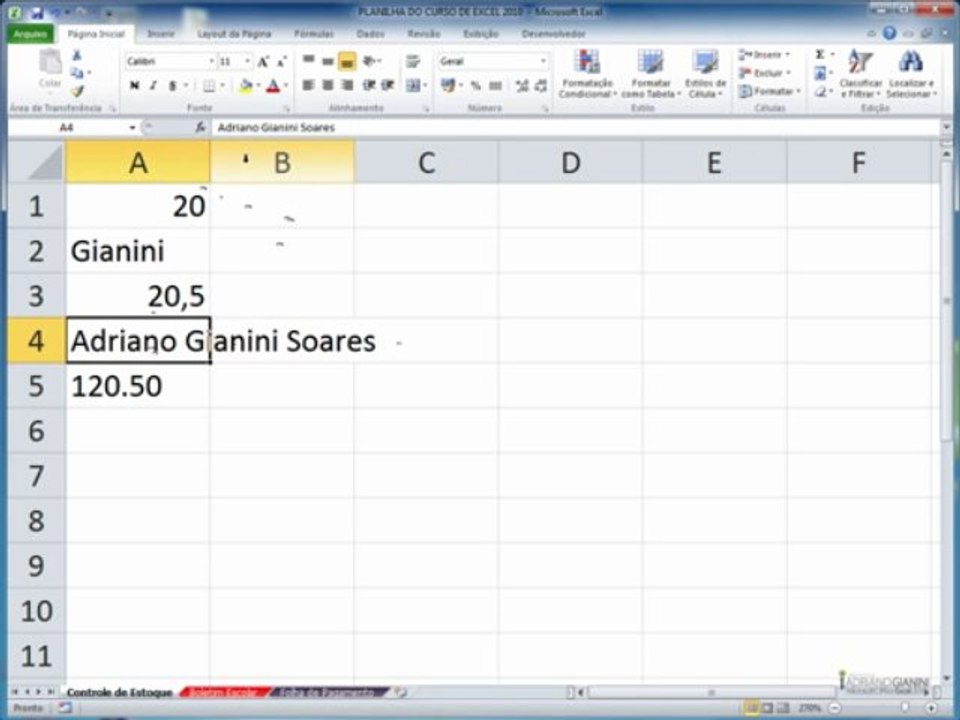
Task: Click the Borders icon in Fonte group
Action: (209, 86)
